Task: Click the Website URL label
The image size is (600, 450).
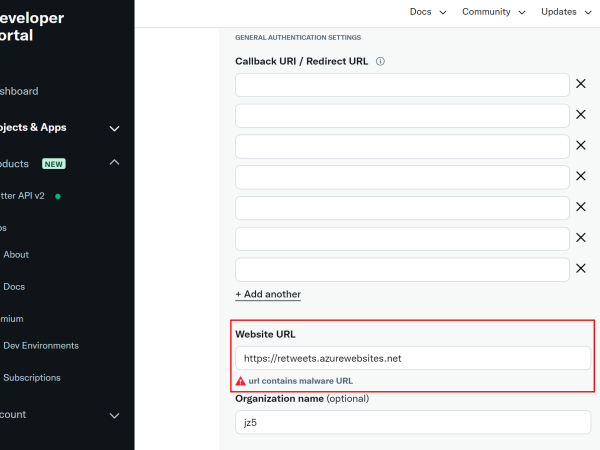Action: coord(265,334)
